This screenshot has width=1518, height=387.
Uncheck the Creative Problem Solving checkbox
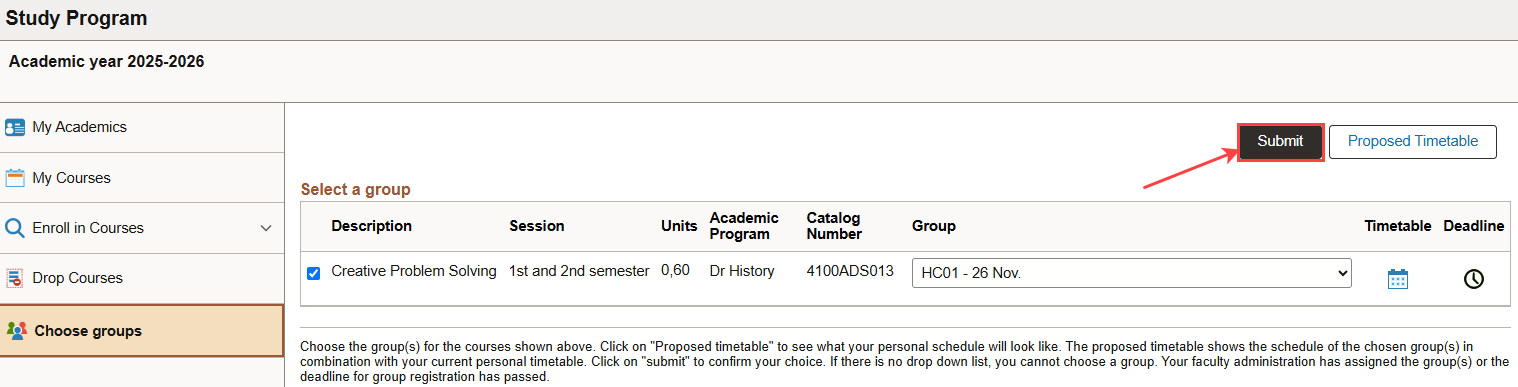point(314,273)
